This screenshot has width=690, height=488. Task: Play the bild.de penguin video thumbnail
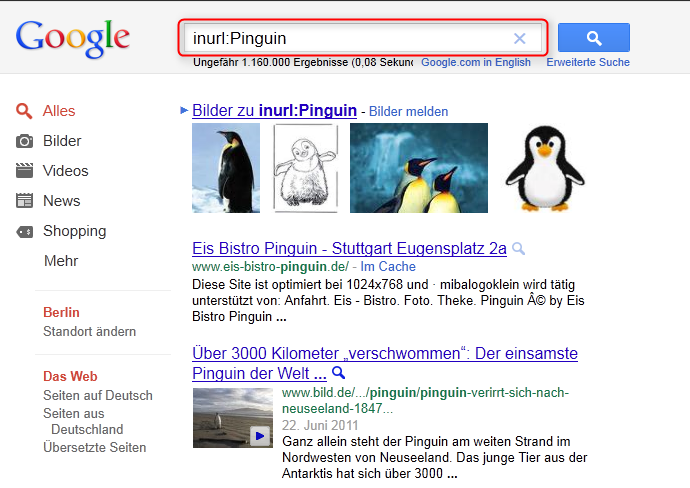click(x=233, y=418)
